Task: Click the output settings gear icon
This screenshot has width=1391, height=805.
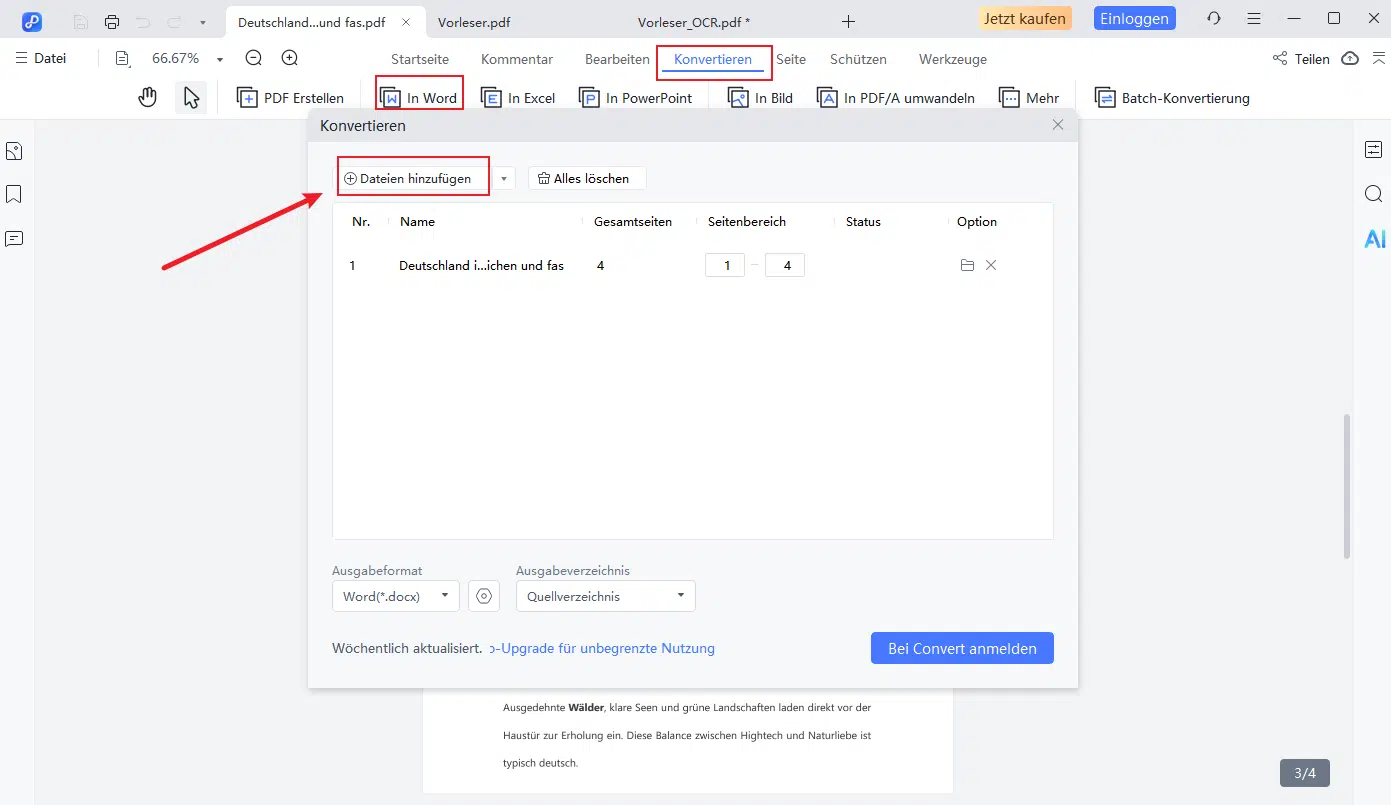Action: click(484, 596)
